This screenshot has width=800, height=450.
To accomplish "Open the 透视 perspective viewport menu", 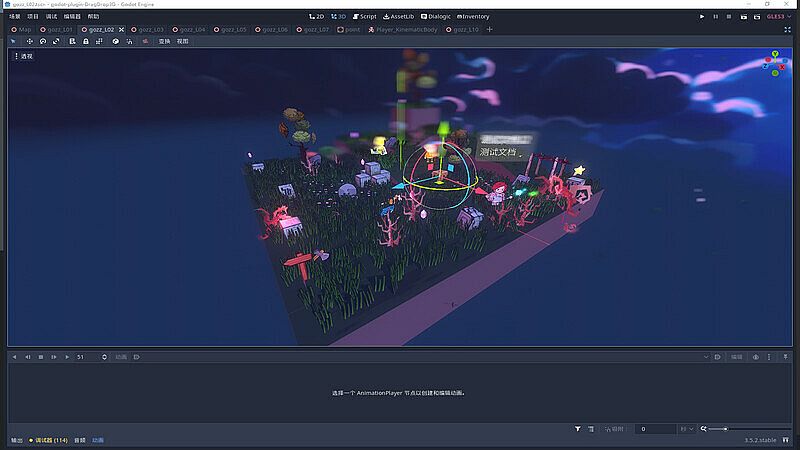I will pyautogui.click(x=24, y=56).
